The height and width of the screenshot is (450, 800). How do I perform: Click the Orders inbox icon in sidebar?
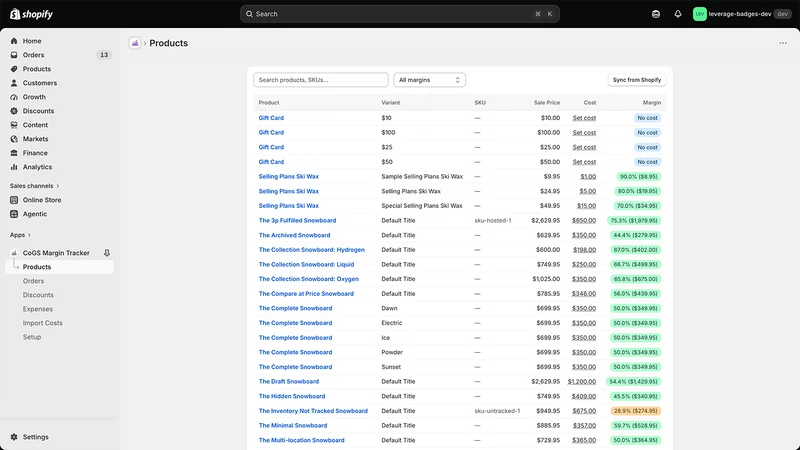pos(14,55)
